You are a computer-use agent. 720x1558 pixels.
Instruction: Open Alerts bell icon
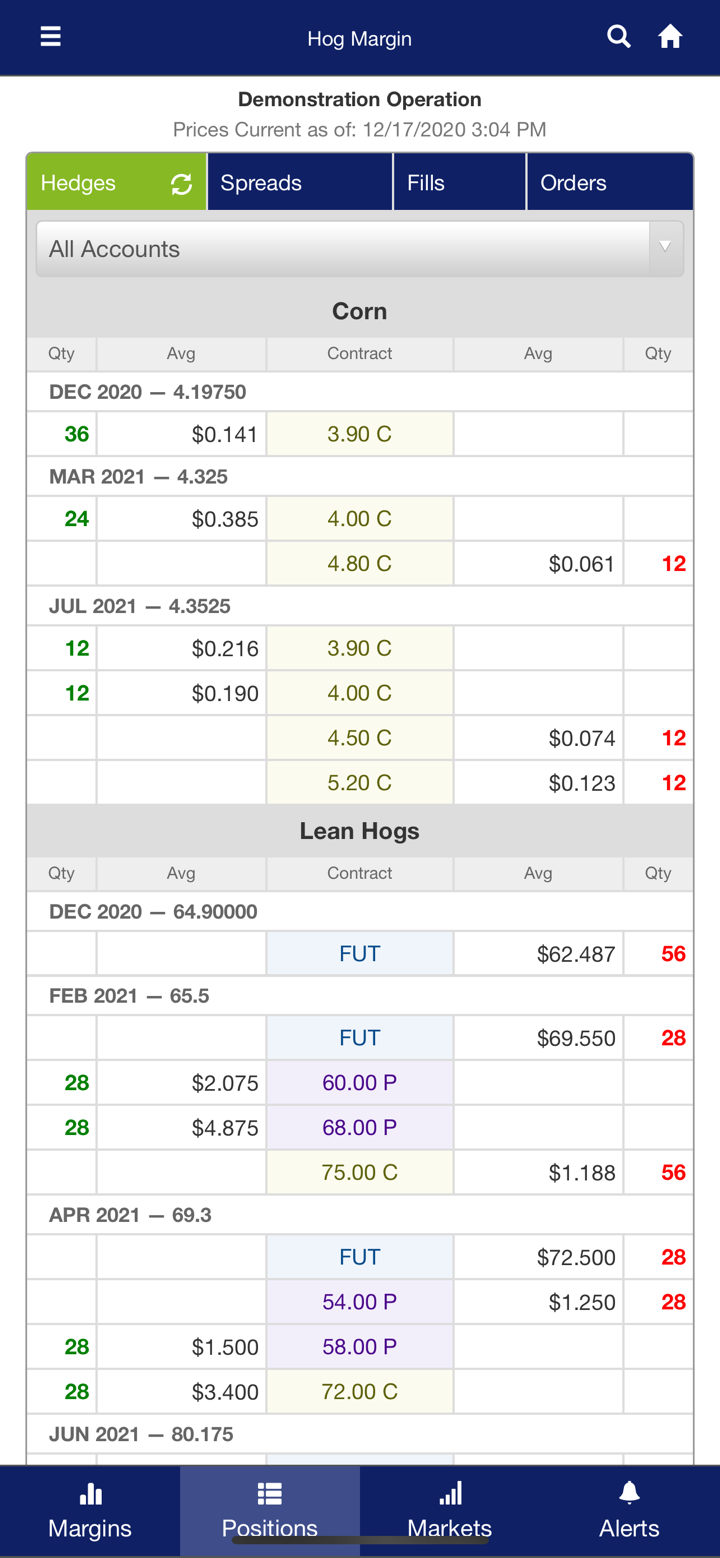point(629,1494)
